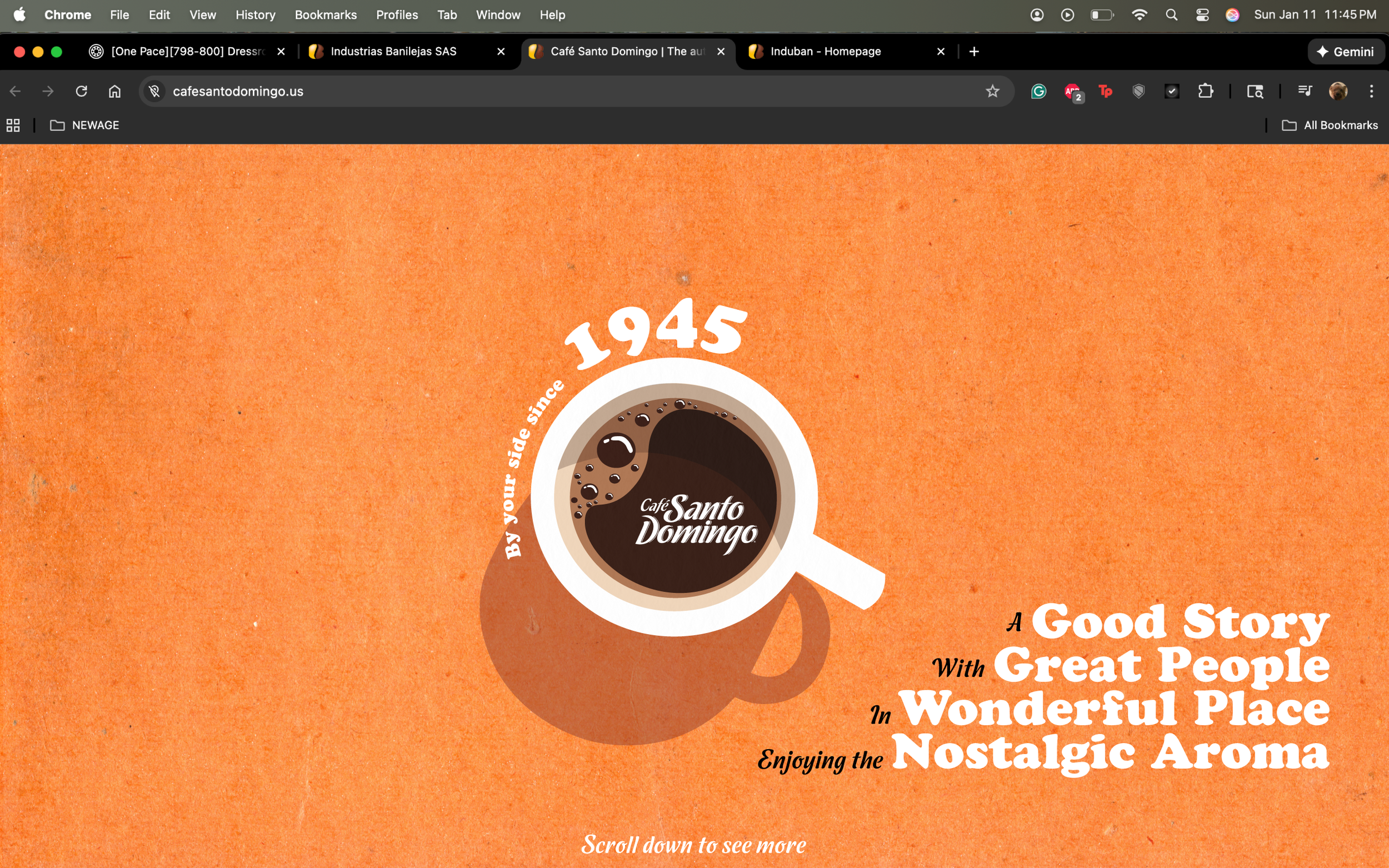Open the History menu

255,15
